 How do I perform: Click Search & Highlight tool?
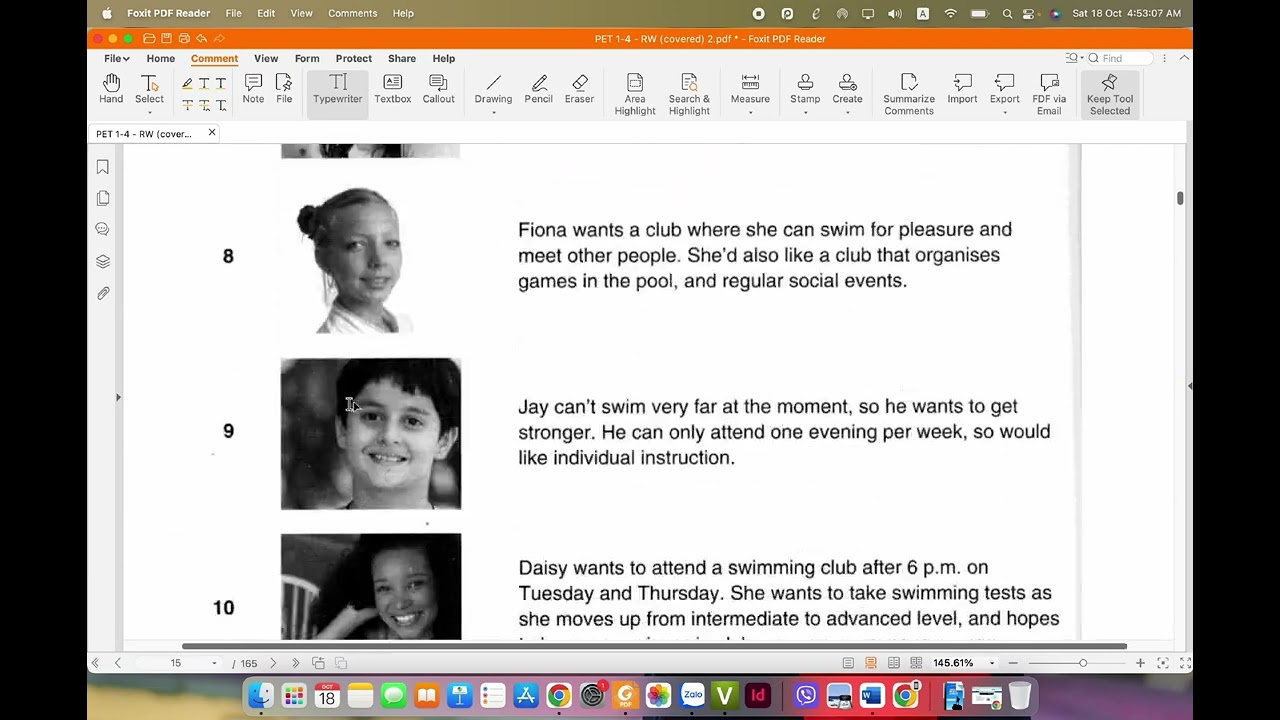tap(689, 94)
